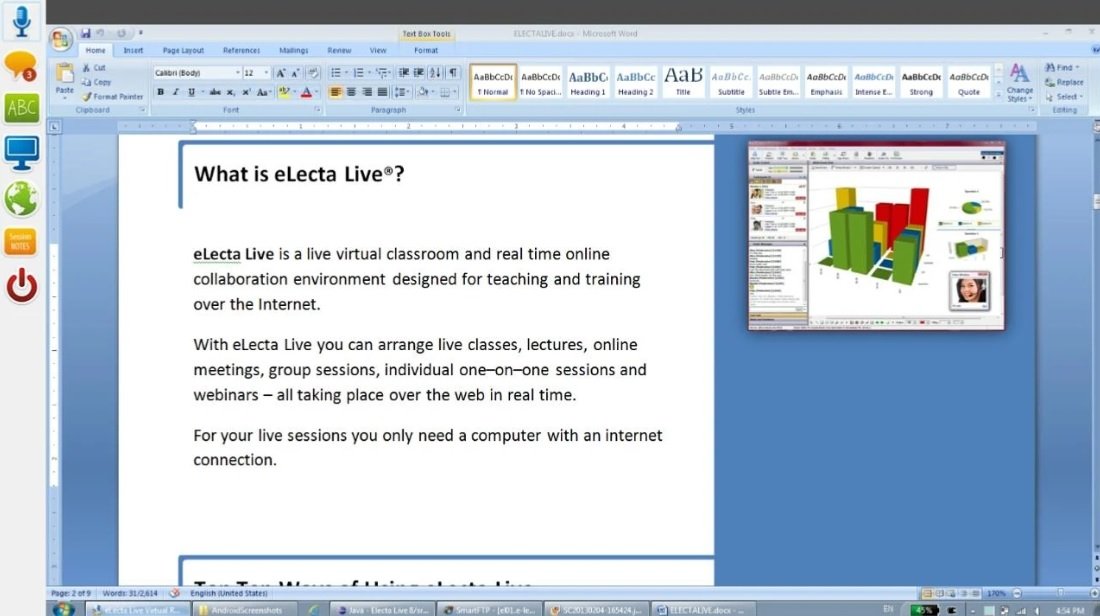Apply the Normal style
This screenshot has width=1100, height=616.
pyautogui.click(x=492, y=83)
